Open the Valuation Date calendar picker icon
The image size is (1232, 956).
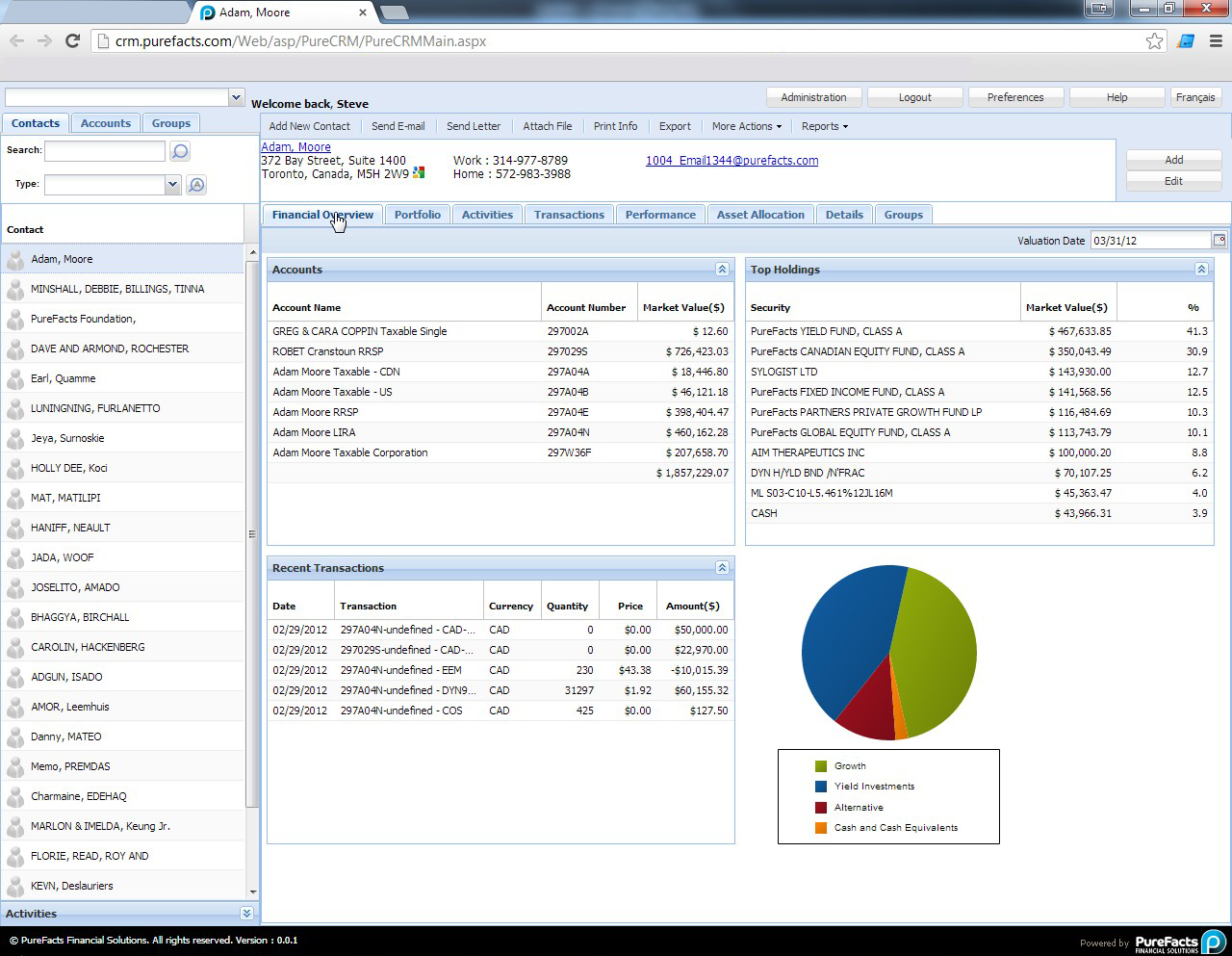pos(1219,240)
